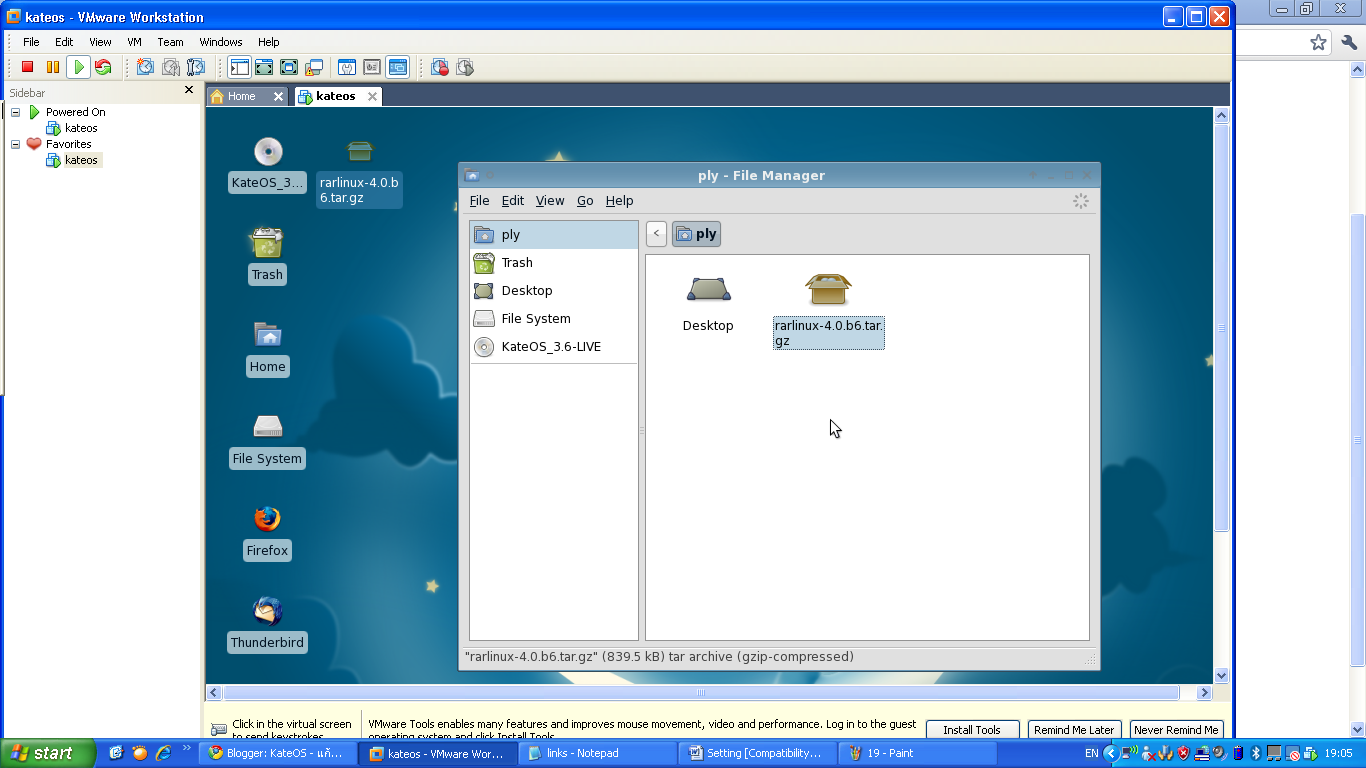Collapse the Favorites tree group
Image resolution: width=1366 pixels, height=768 pixels.
coord(15,144)
